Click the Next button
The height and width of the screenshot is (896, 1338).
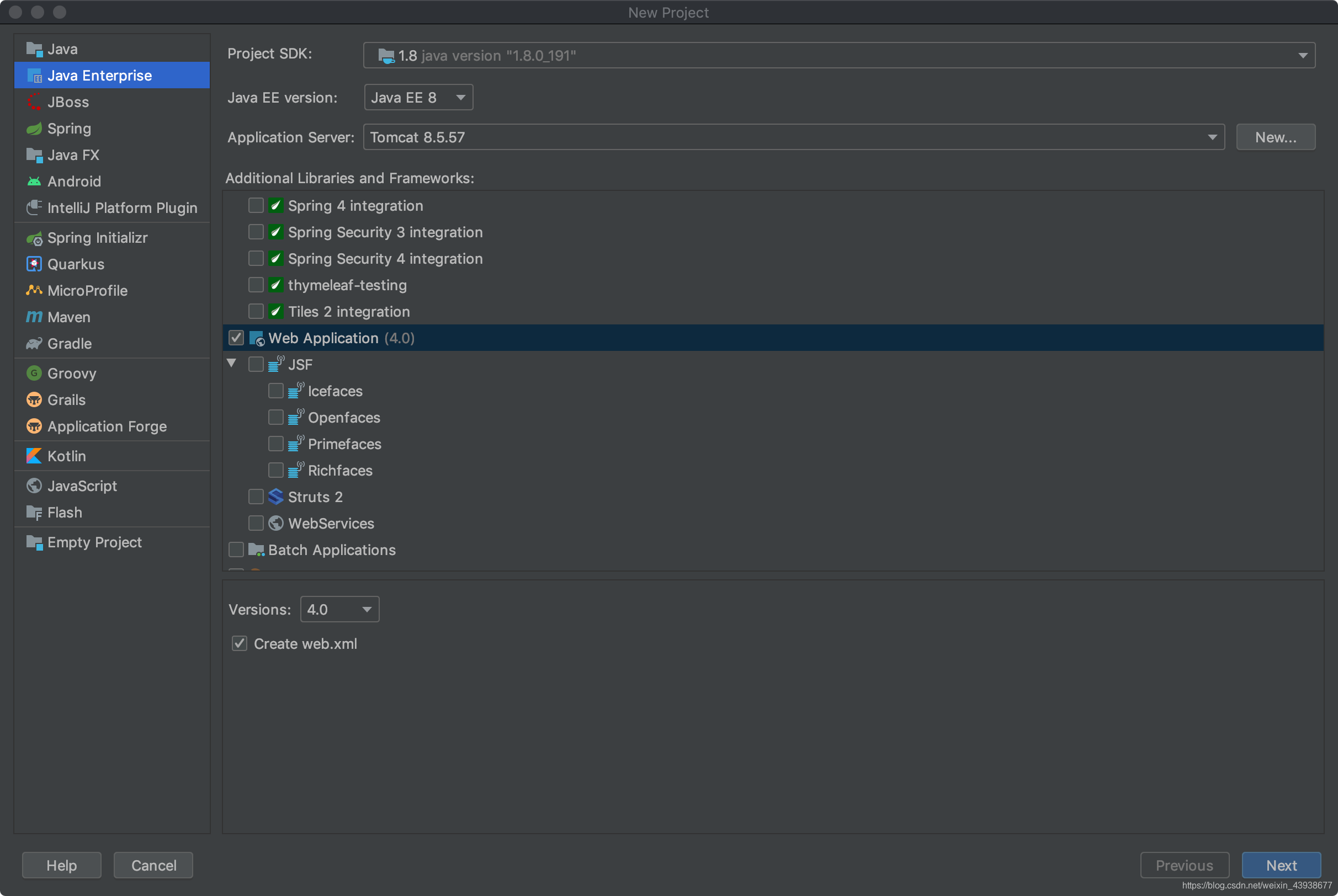coord(1281,866)
